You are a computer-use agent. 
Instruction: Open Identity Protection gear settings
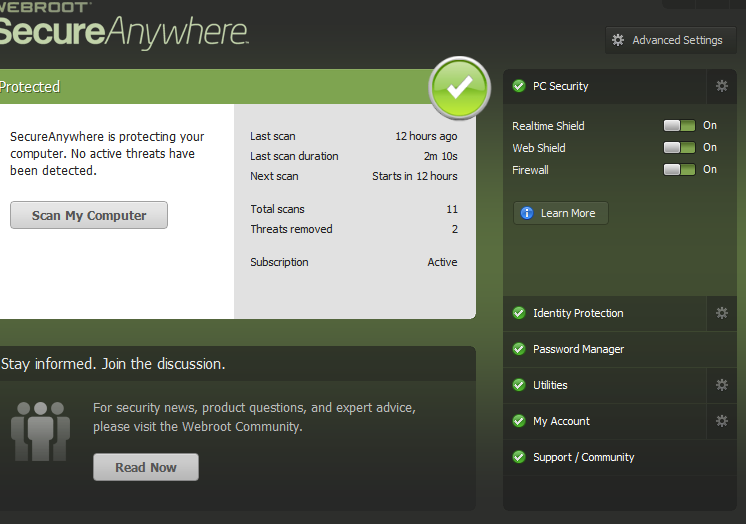pyautogui.click(x=722, y=313)
